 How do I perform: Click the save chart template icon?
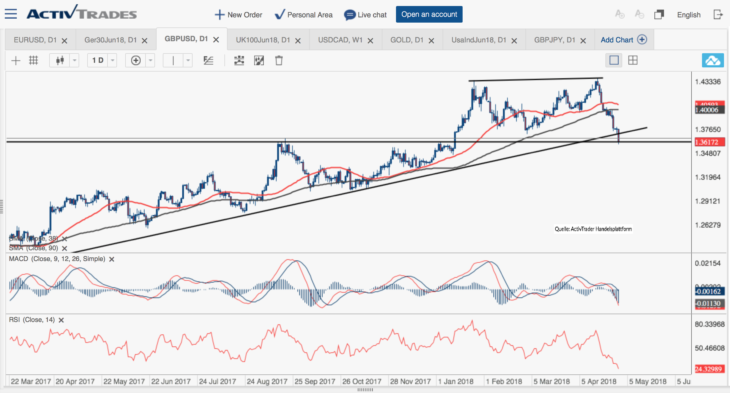(x=259, y=61)
